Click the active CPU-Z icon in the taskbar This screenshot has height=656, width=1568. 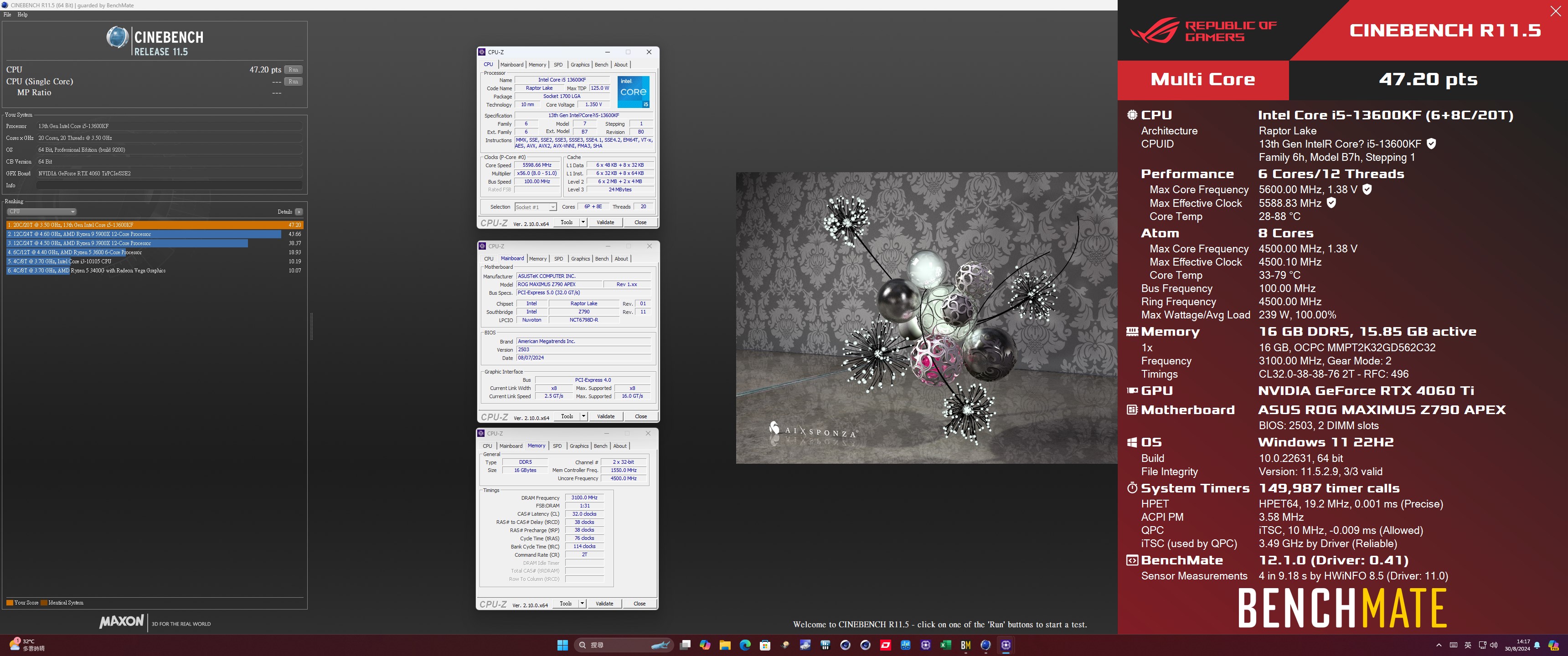point(1006,645)
